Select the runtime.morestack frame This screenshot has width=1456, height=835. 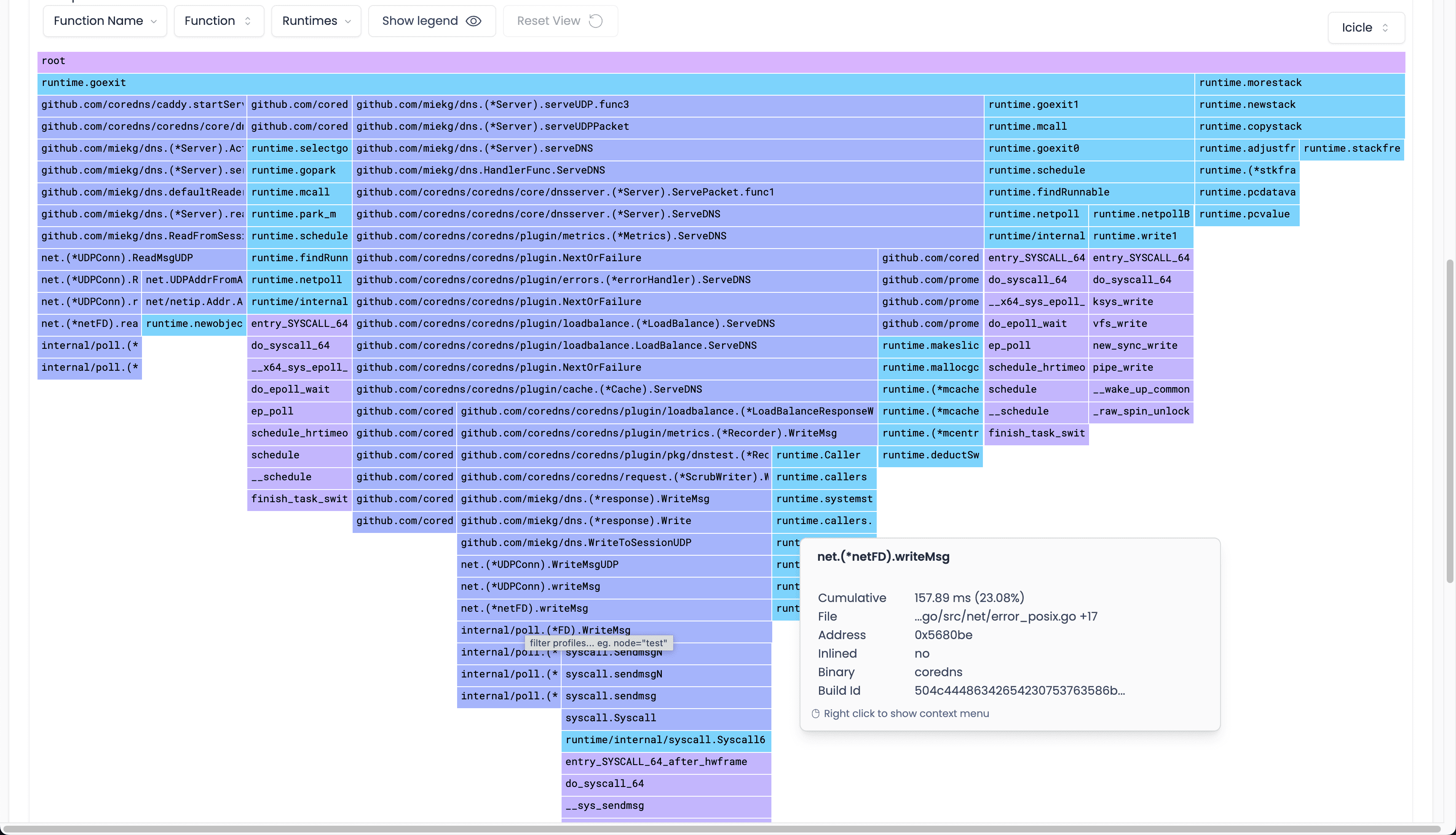point(1298,83)
